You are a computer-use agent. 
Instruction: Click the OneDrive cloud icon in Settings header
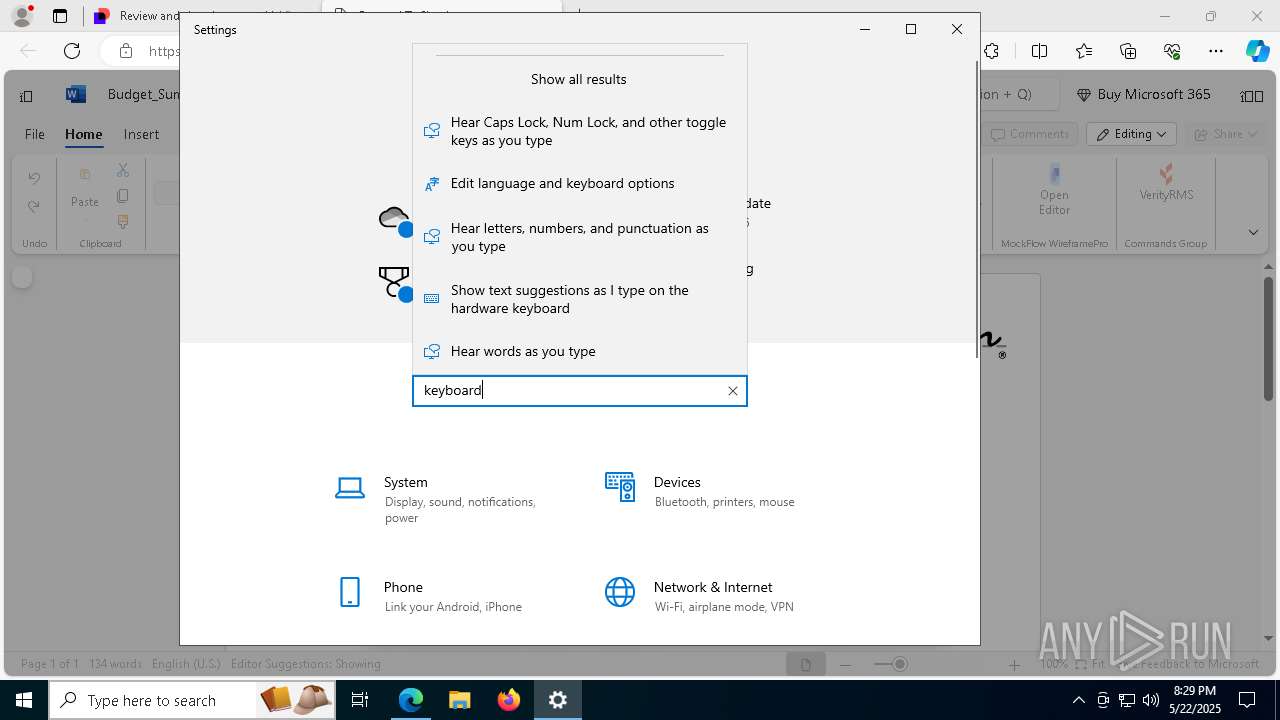(395, 221)
